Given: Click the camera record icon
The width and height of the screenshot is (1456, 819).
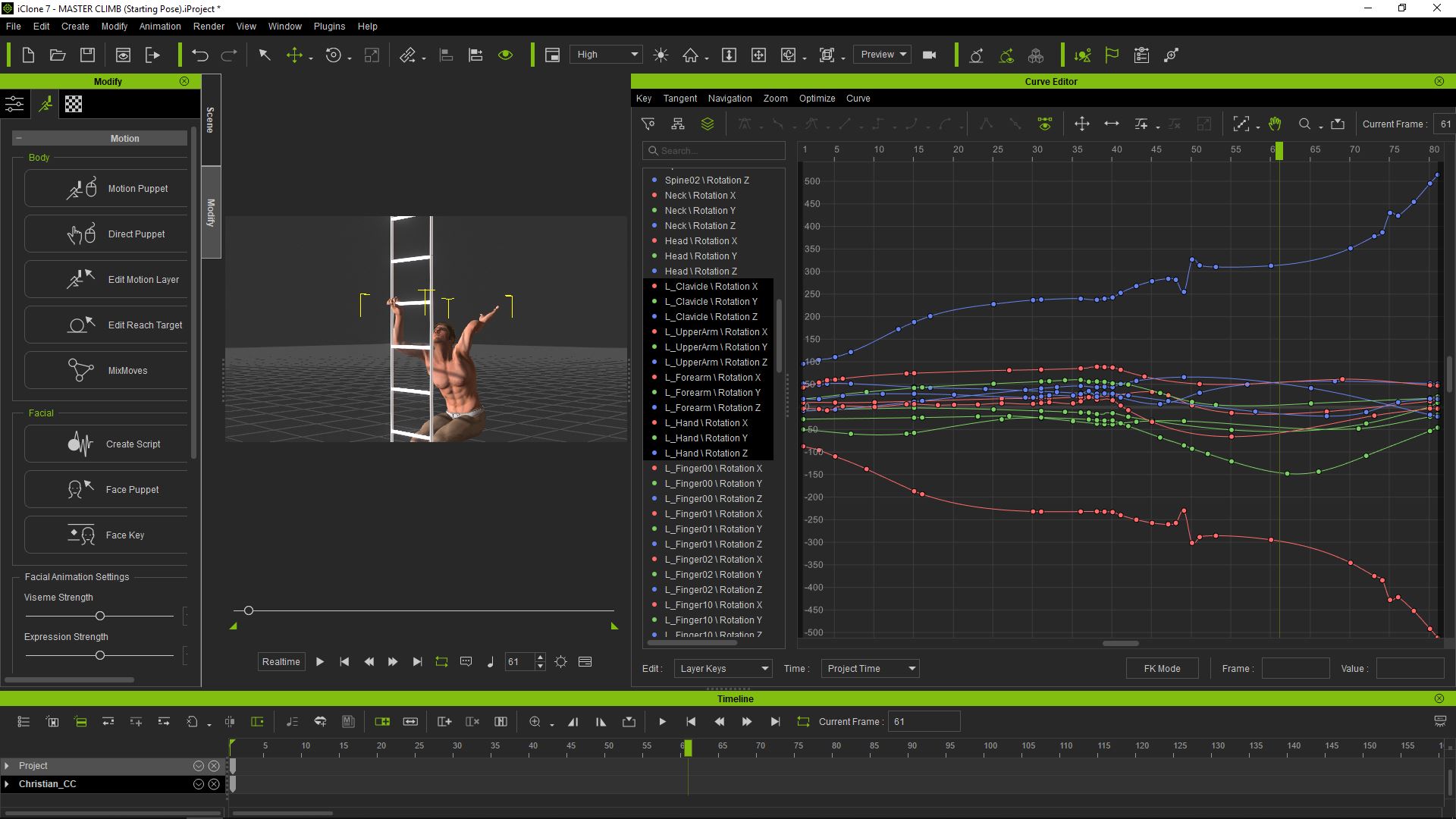Looking at the screenshot, I should tap(930, 55).
